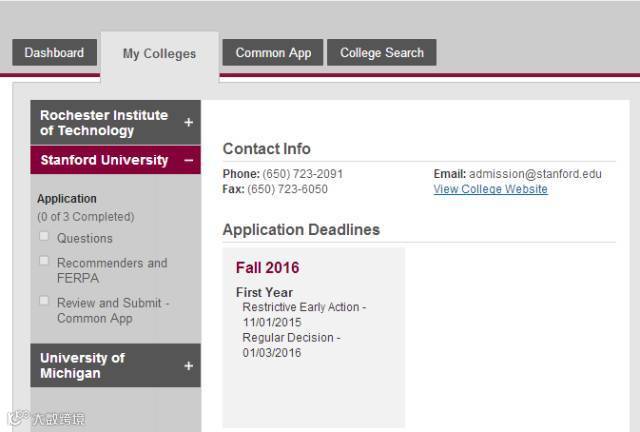Toggle Recommenders and FERPA checkbox

tap(44, 261)
